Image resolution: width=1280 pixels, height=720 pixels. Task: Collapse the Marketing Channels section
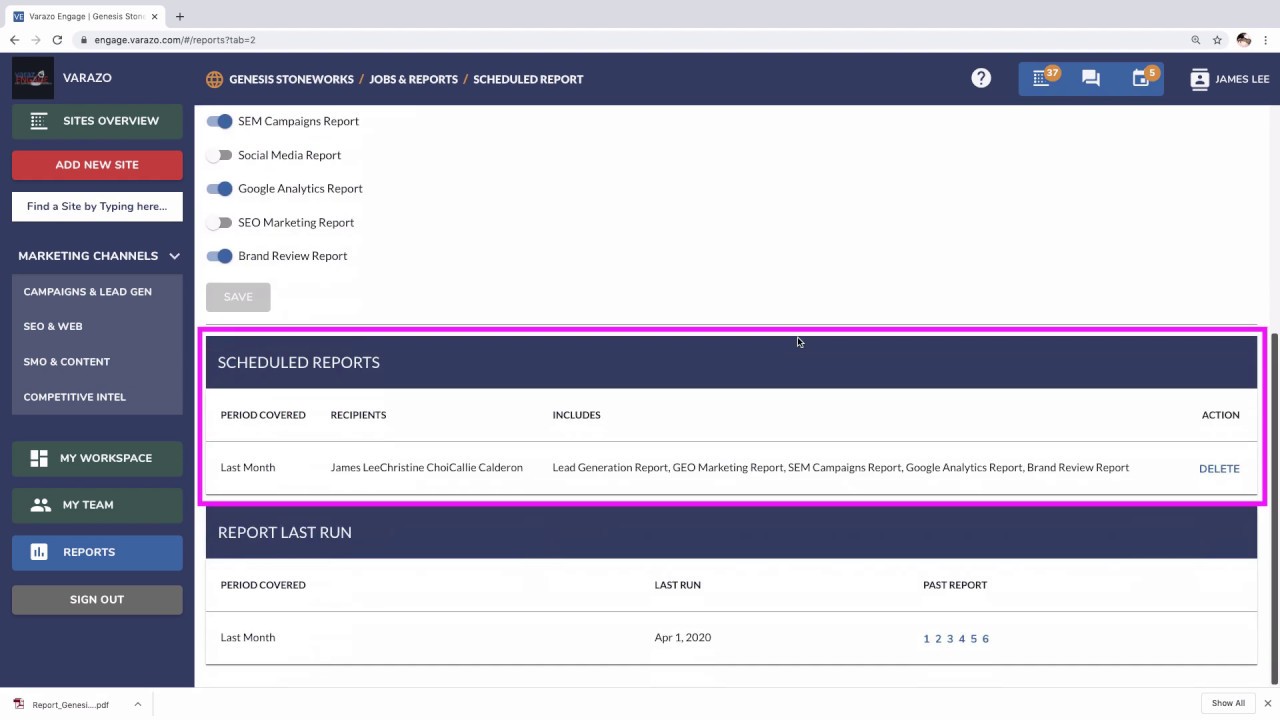click(x=174, y=256)
